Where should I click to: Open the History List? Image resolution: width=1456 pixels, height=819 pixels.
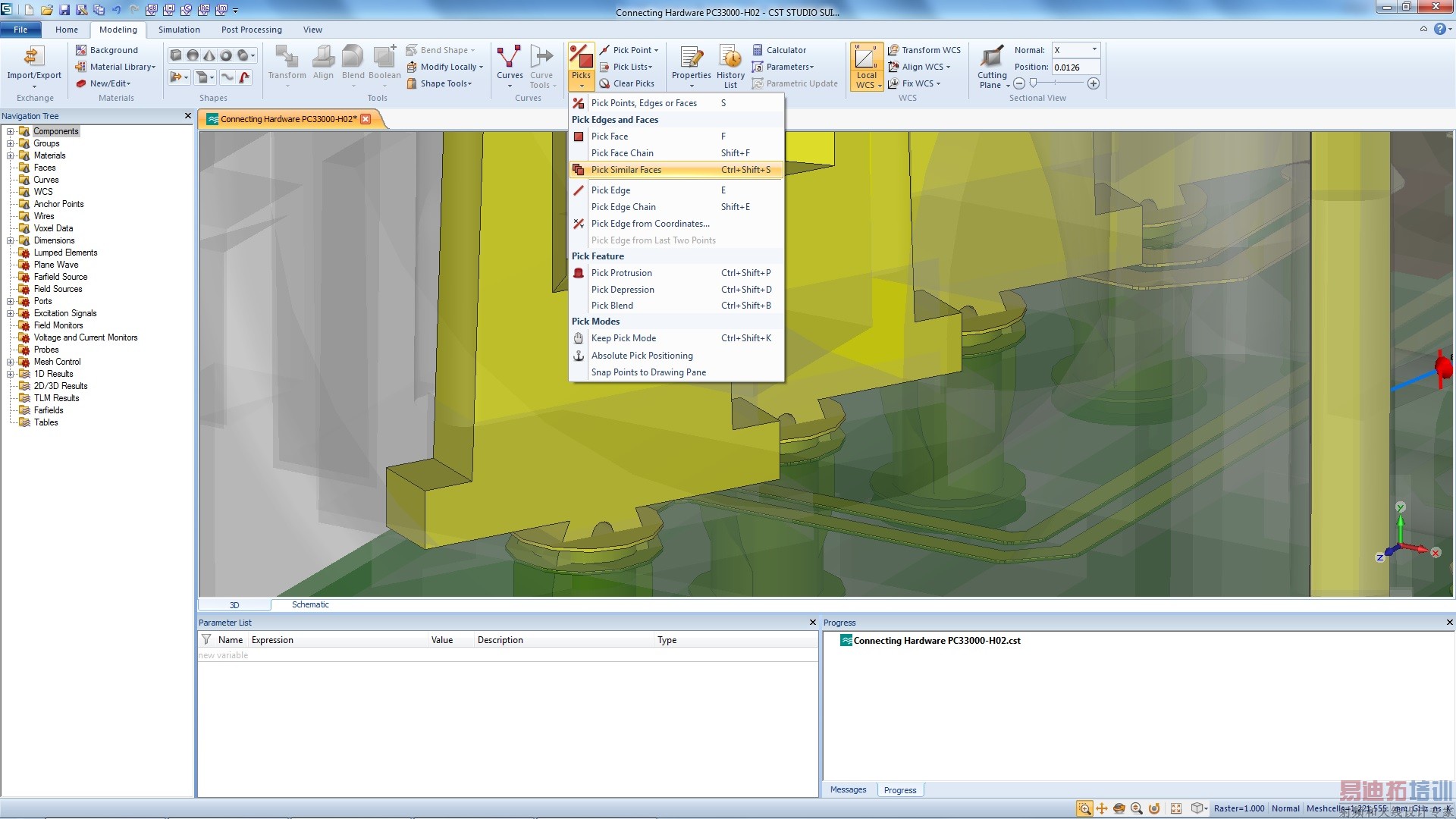point(730,58)
